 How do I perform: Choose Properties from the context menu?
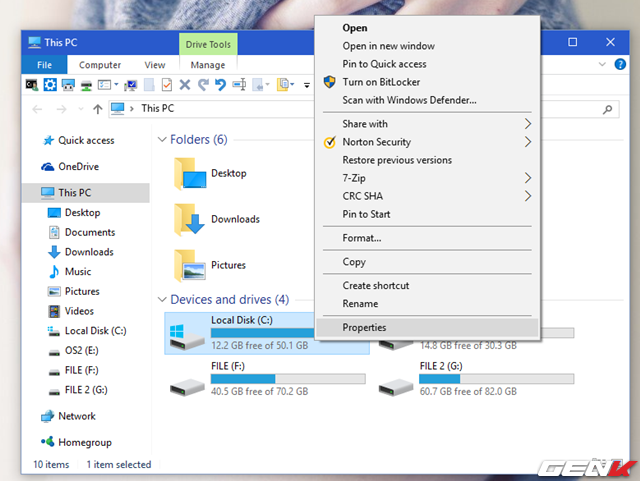364,327
